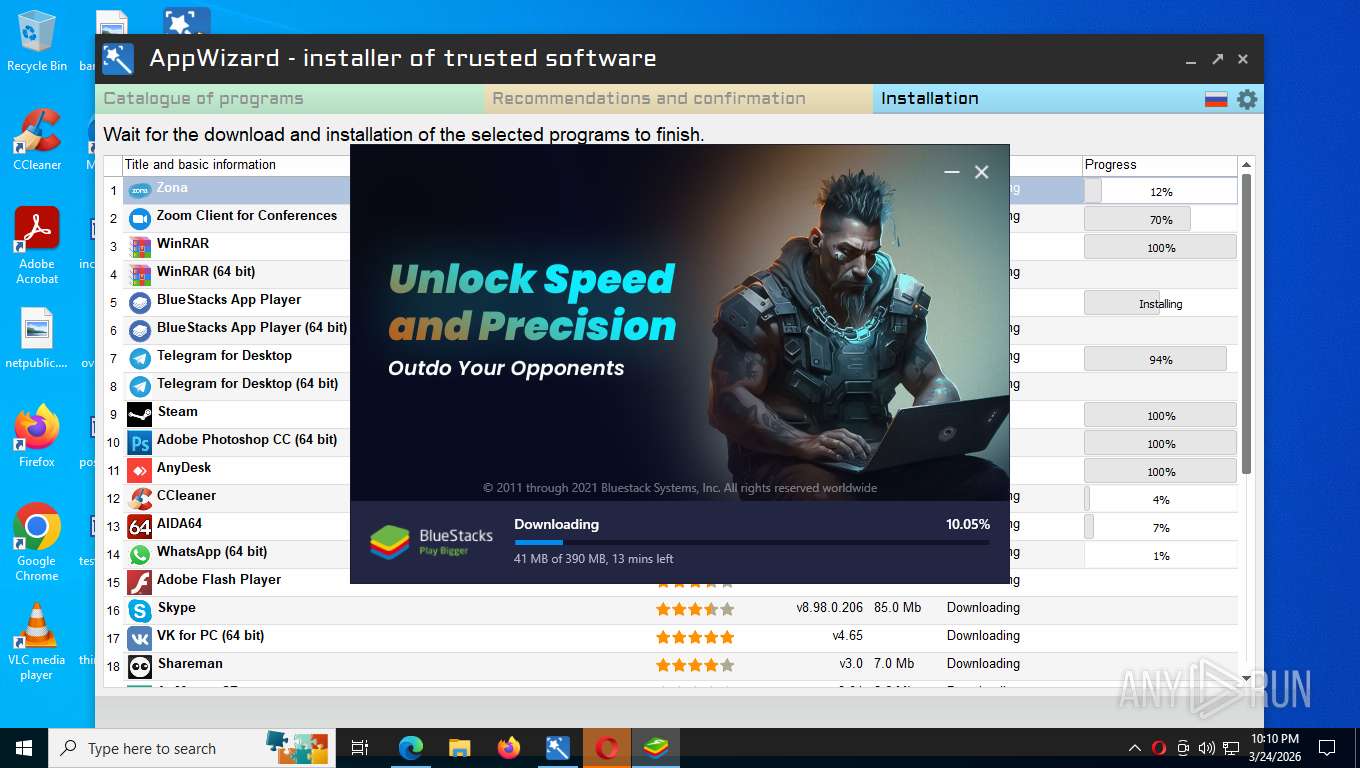Click the AppWizard wand logo in title bar
Image resolution: width=1360 pixels, height=768 pixels.
118,59
